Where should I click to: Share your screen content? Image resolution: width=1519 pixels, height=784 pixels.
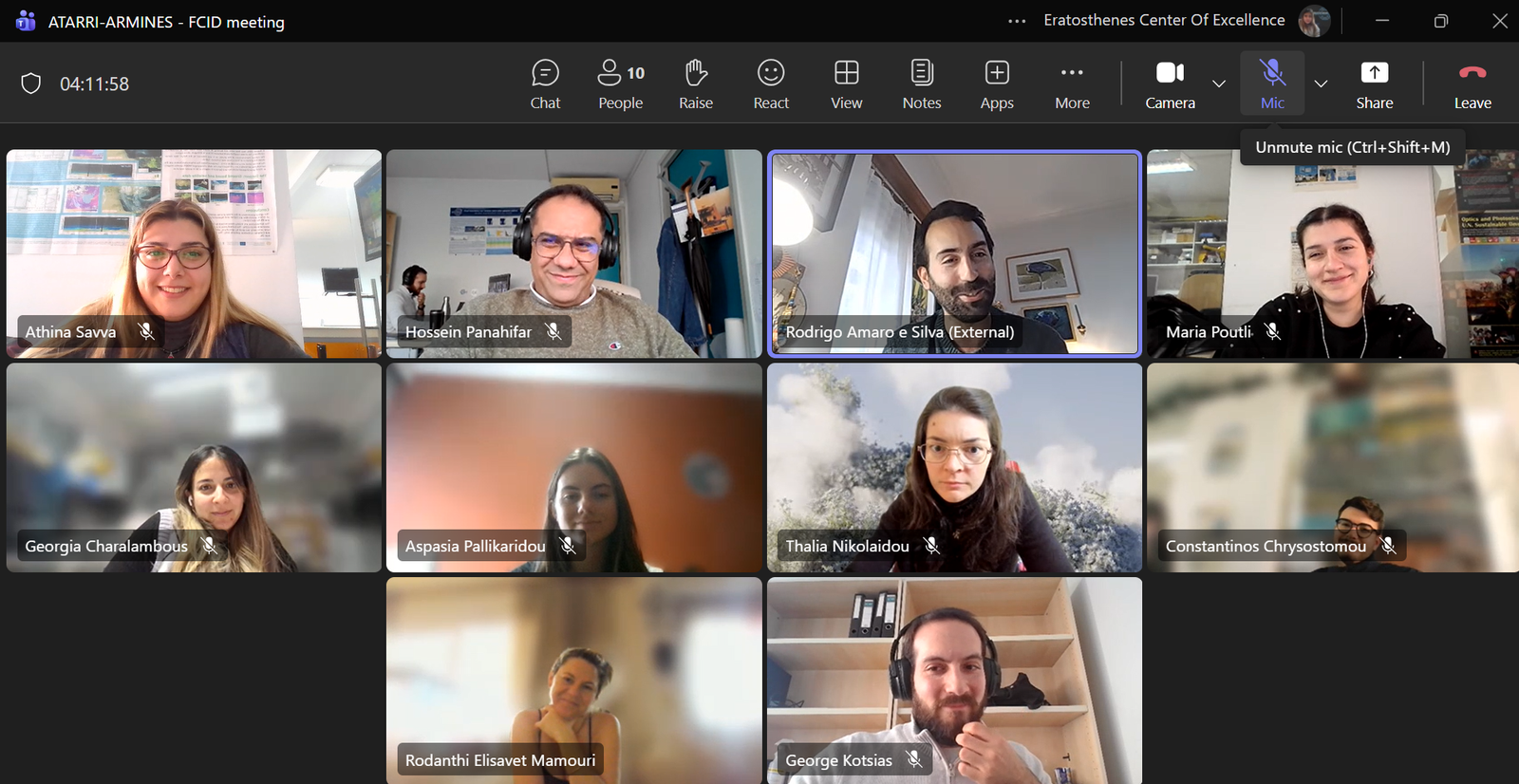click(1374, 84)
